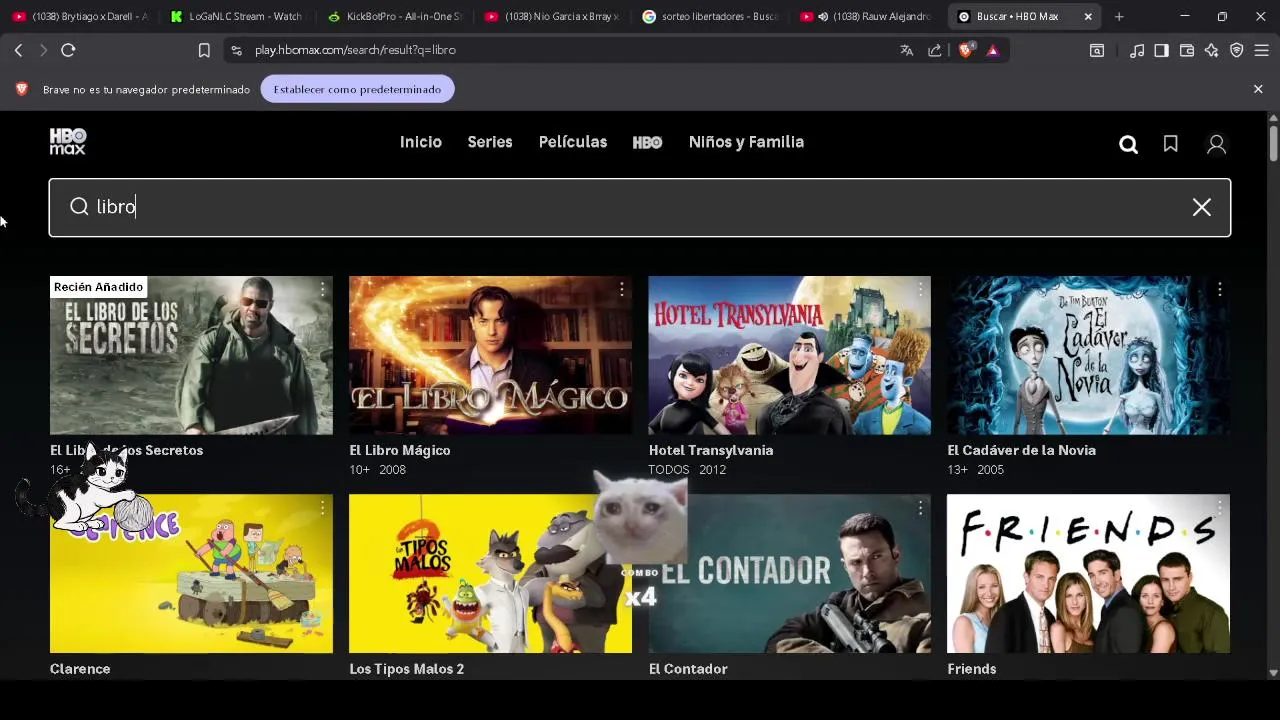Open Series in the navigation
Viewport: 1280px width, 720px height.
tap(490, 142)
